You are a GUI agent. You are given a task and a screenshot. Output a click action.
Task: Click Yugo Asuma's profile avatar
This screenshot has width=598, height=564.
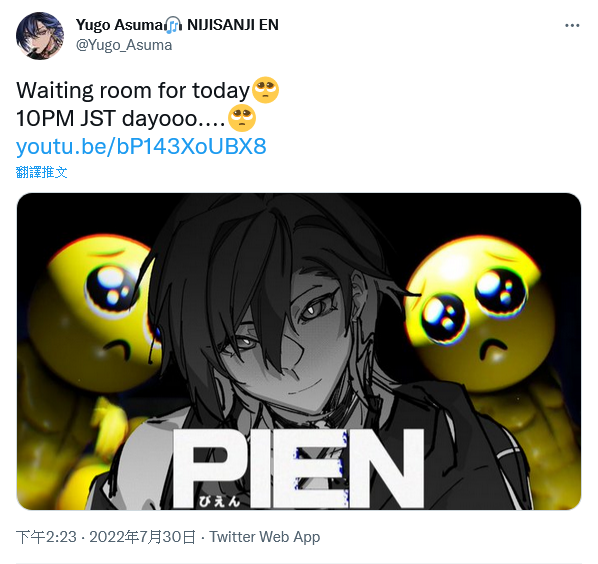[40, 36]
